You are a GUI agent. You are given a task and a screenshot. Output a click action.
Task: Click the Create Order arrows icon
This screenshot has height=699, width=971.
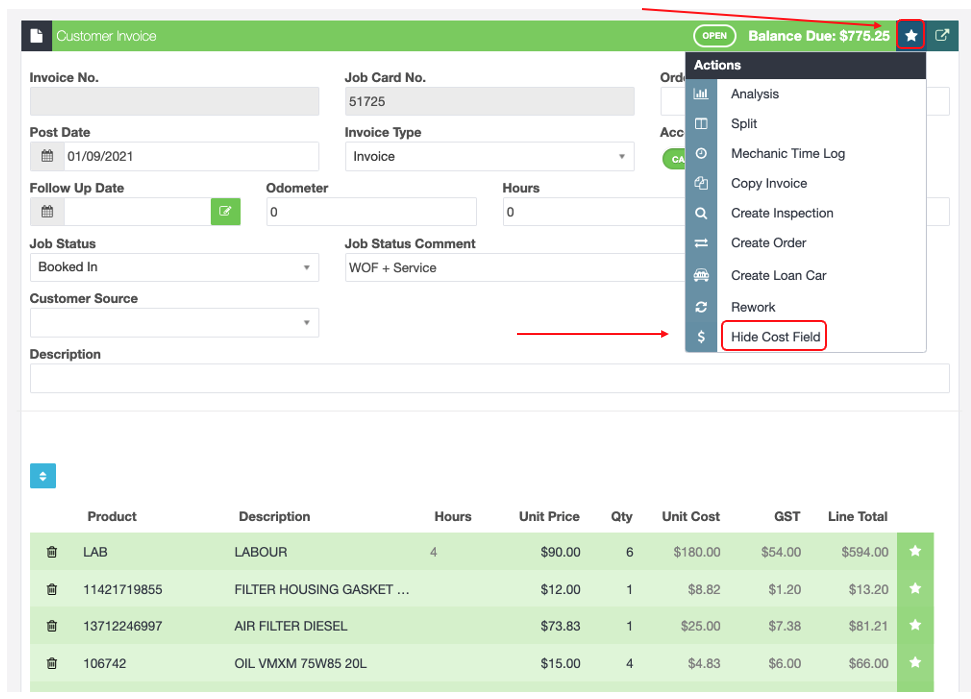coord(701,243)
